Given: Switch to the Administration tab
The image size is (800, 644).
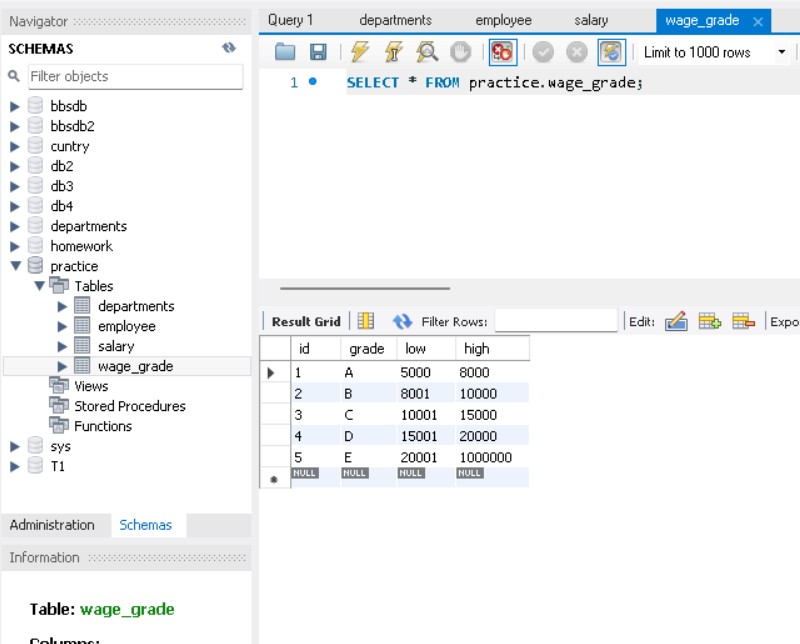Looking at the screenshot, I should pyautogui.click(x=52, y=525).
